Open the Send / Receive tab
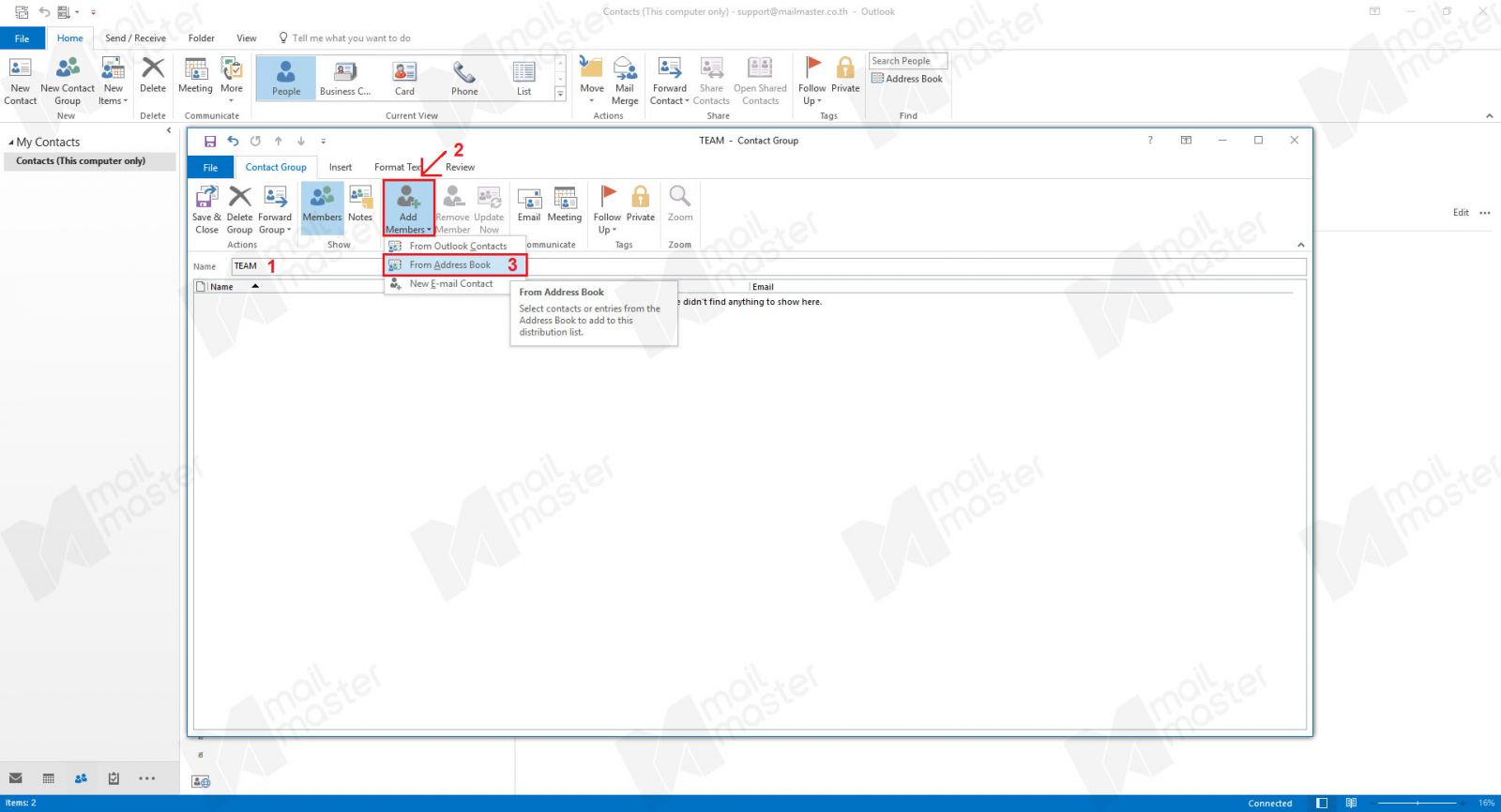Viewport: 1501px width, 812px height. [x=135, y=38]
